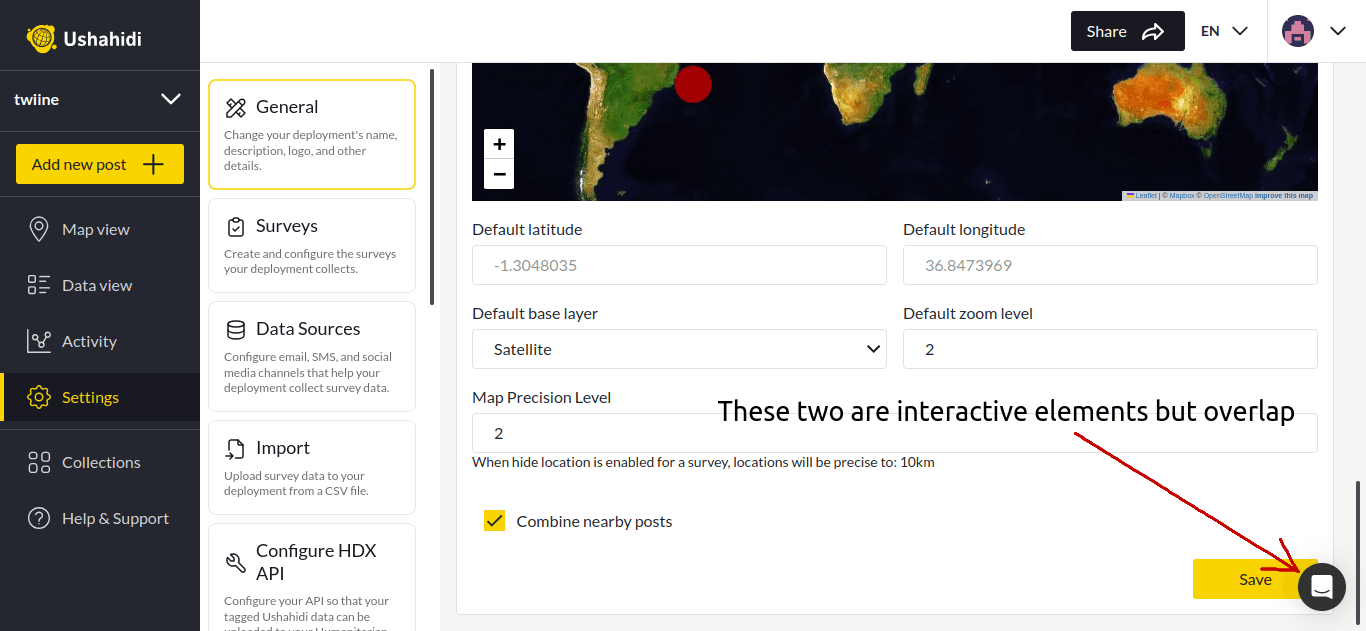Open Collections in the sidebar
The height and width of the screenshot is (631, 1366).
[101, 462]
